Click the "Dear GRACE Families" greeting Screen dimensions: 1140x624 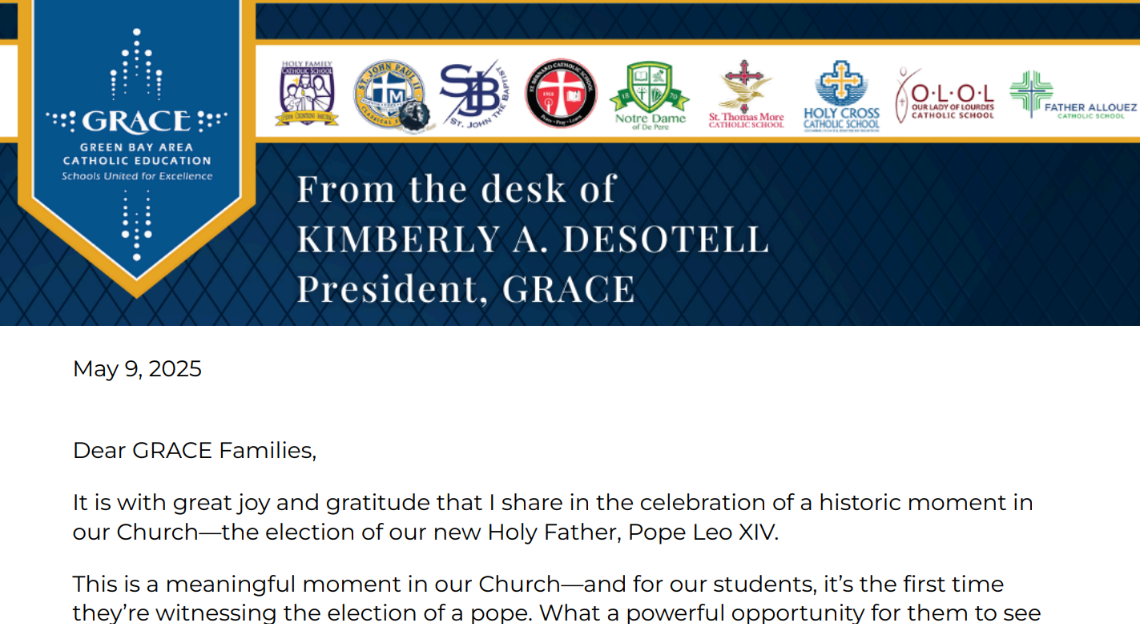194,451
